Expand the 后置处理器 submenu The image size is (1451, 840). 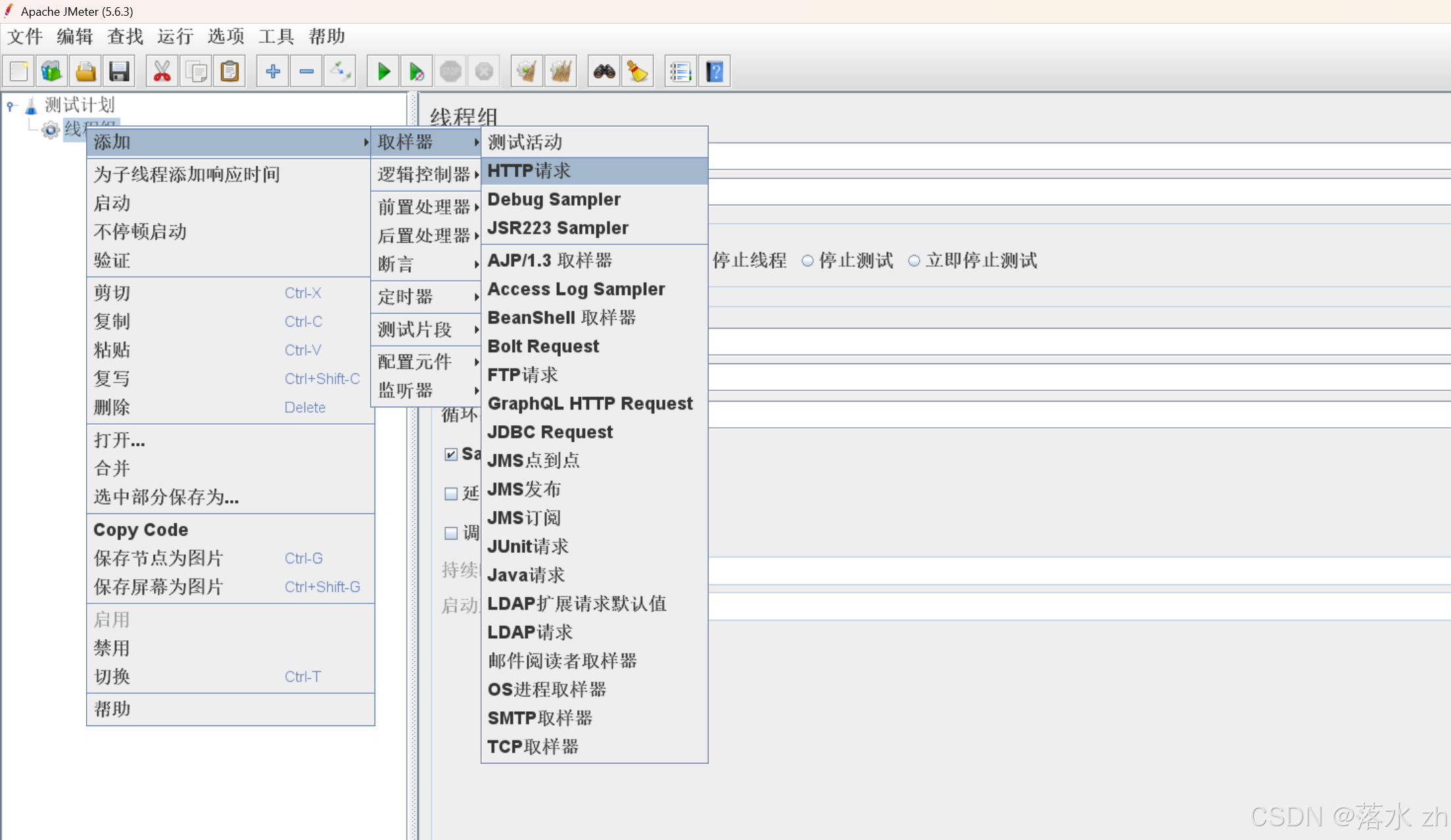(x=427, y=235)
